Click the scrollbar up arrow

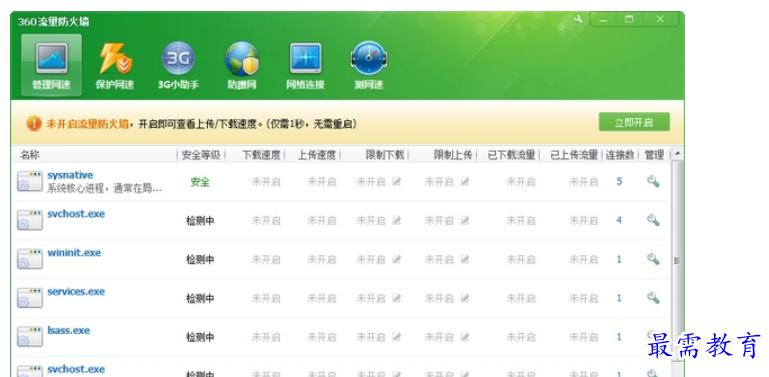pos(677,153)
